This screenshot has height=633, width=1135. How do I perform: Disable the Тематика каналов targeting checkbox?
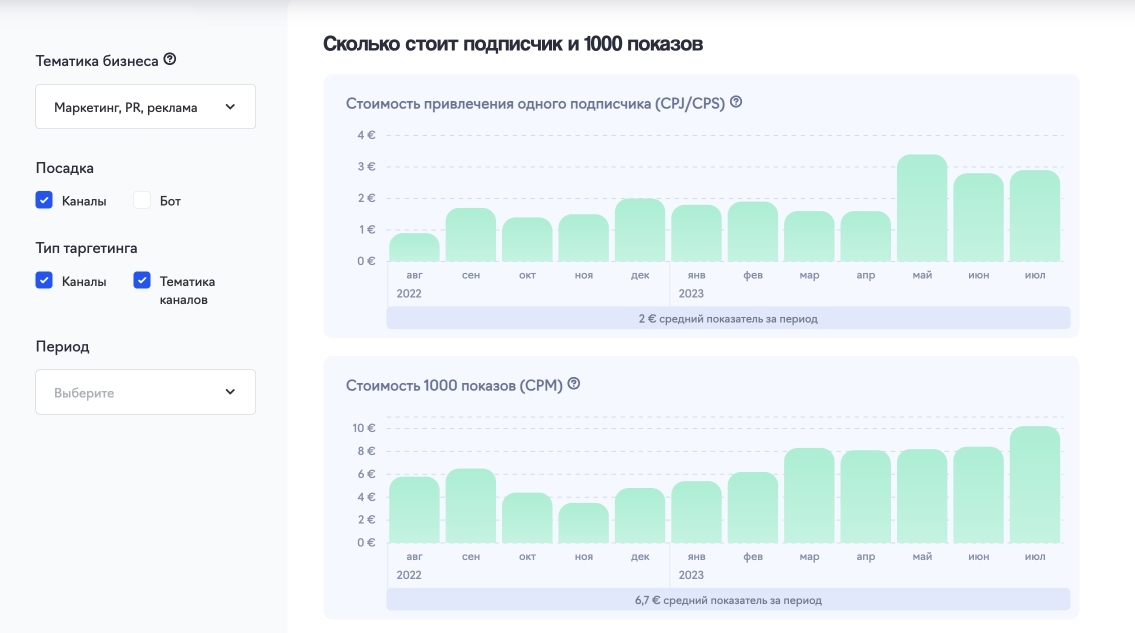[x=141, y=280]
